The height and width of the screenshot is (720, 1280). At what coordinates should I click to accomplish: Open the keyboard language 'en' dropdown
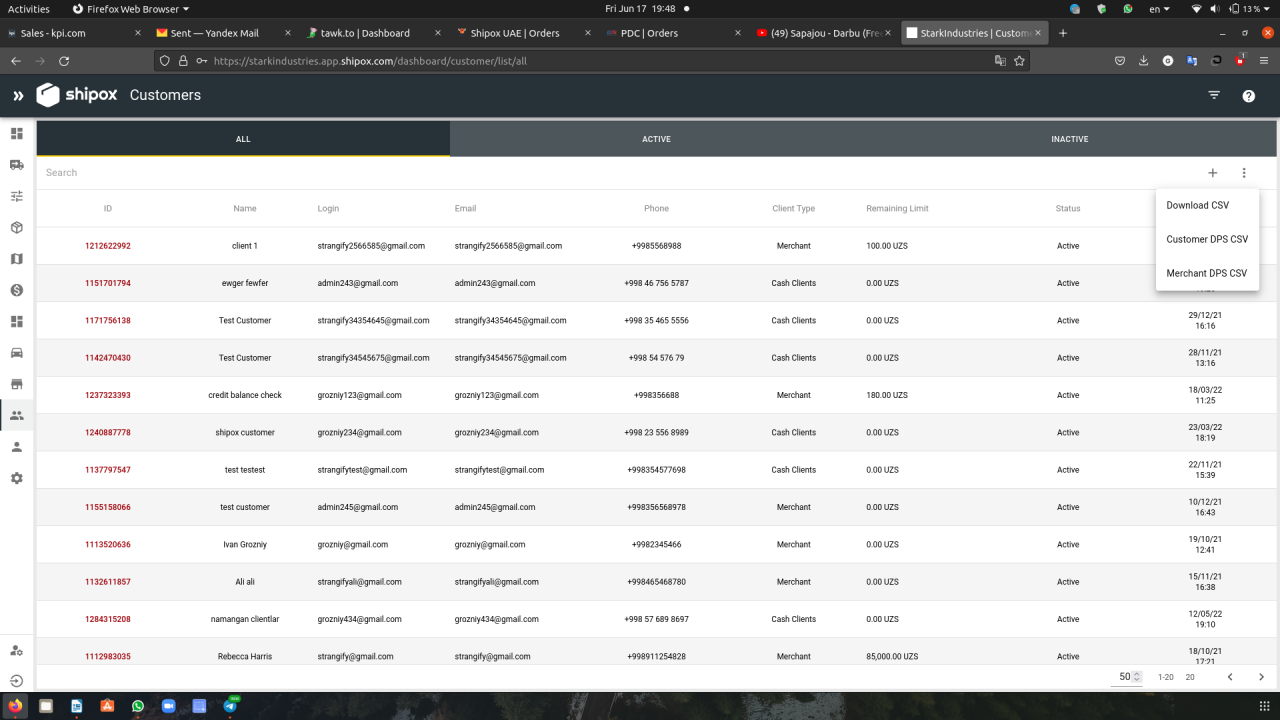click(x=1159, y=8)
